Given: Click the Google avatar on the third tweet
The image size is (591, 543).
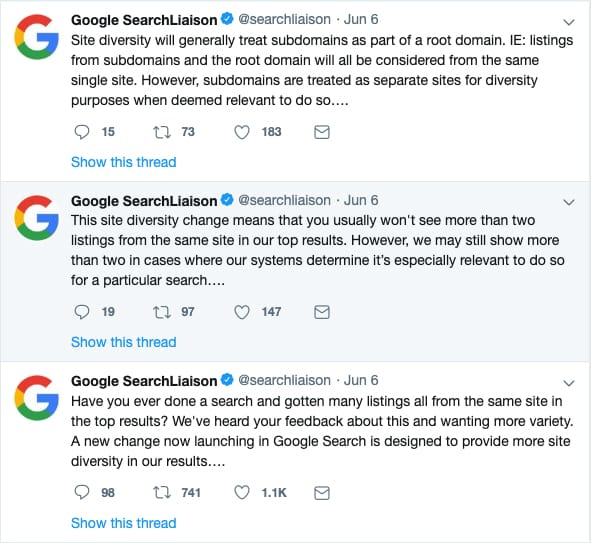Looking at the screenshot, I should click(37, 398).
